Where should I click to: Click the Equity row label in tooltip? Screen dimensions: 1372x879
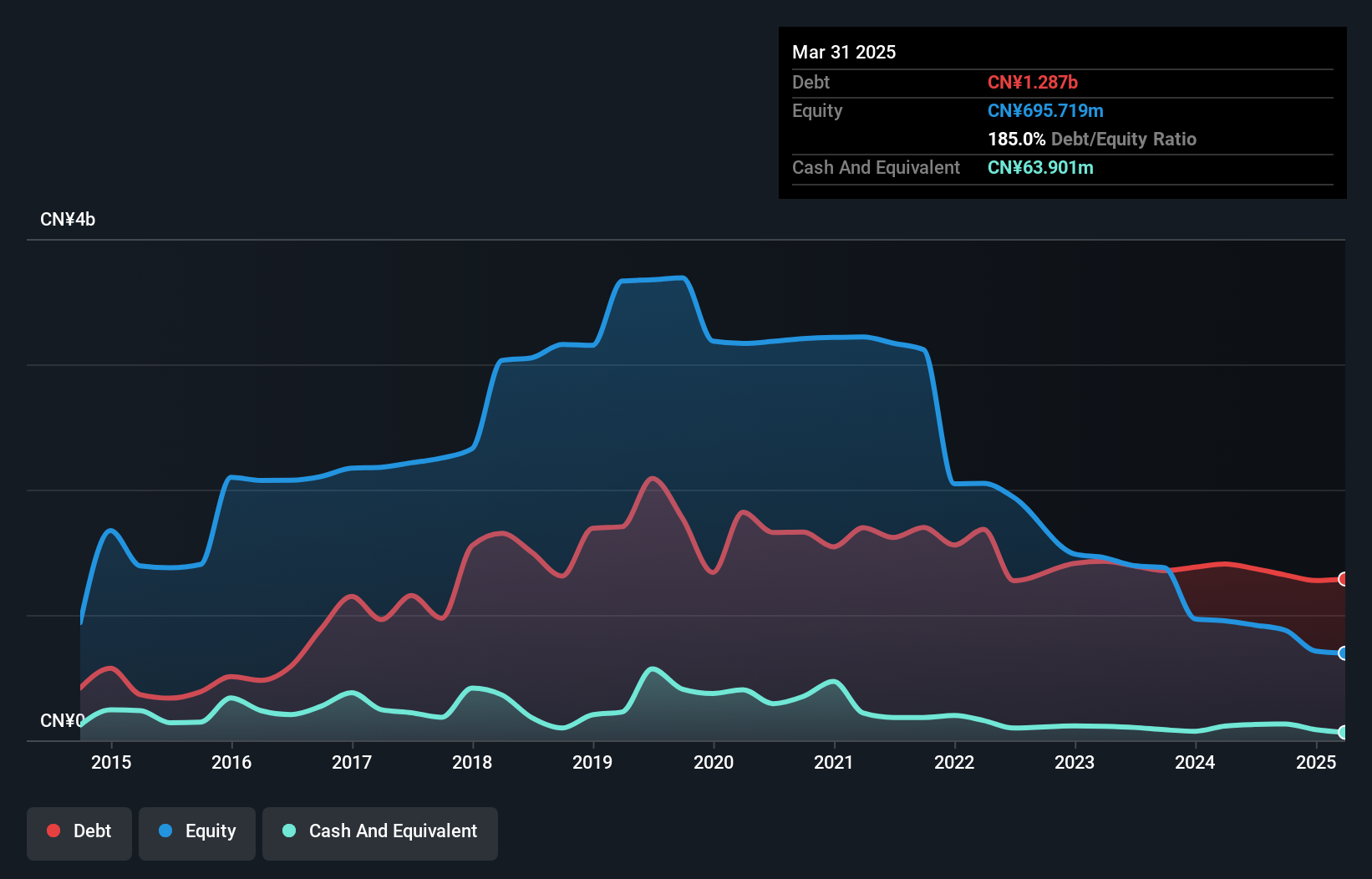click(817, 110)
